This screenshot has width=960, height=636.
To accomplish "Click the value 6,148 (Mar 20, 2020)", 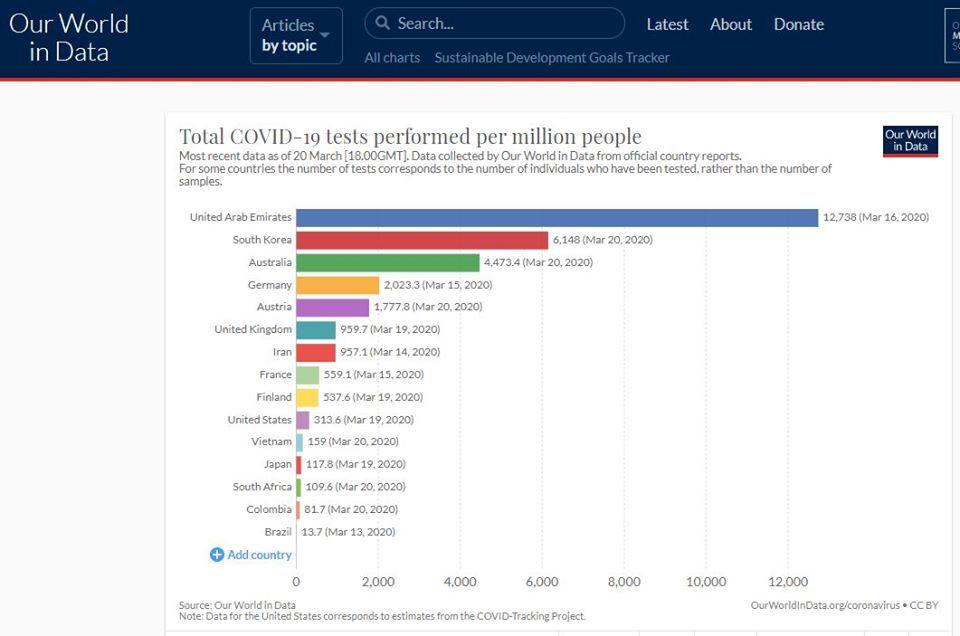I will click(603, 240).
